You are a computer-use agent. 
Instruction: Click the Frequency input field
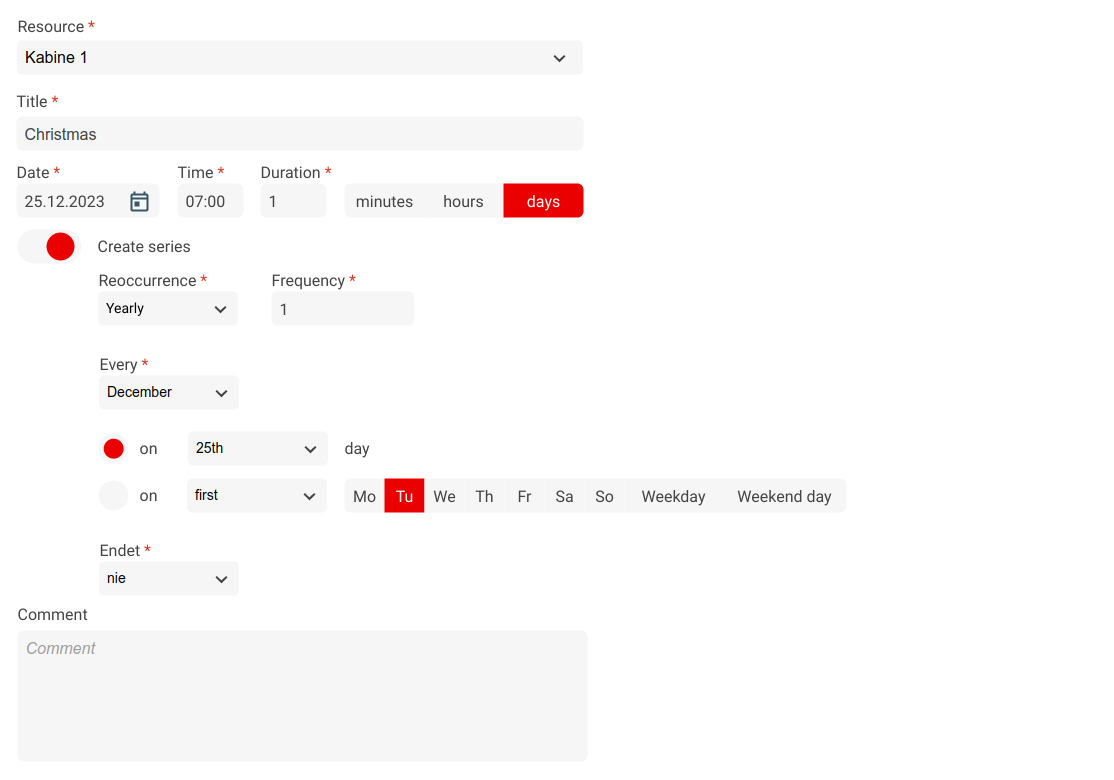pos(342,310)
